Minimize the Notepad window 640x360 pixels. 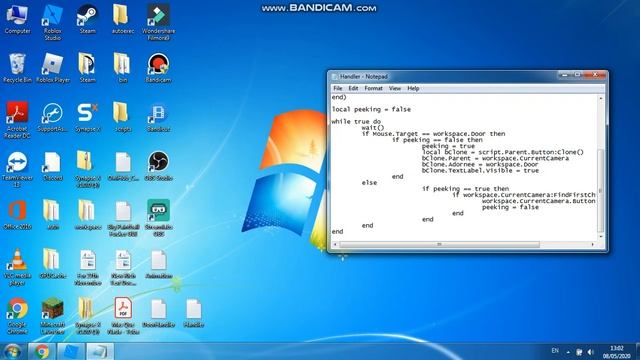564,75
